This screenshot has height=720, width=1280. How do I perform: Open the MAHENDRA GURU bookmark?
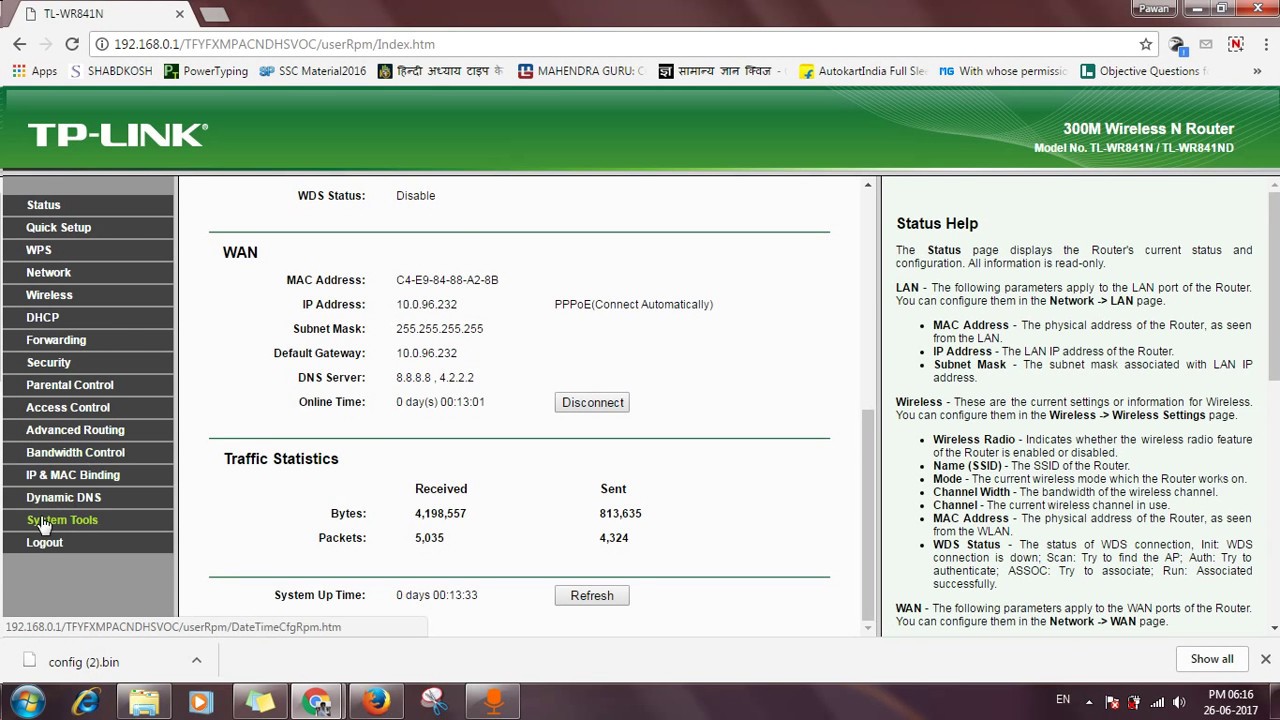coord(581,71)
